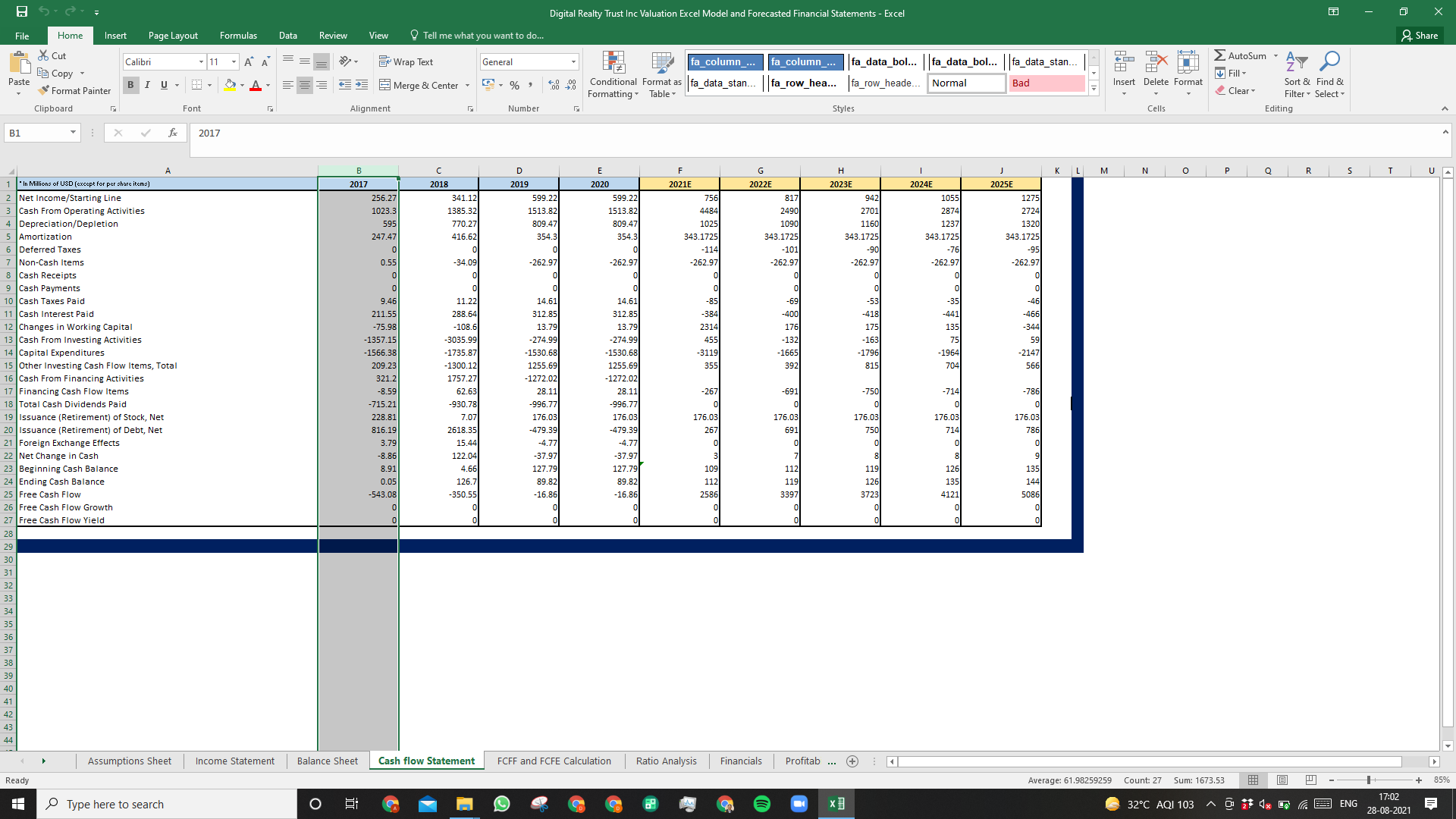1456x819 pixels.
Task: Open Format as Table gallery
Action: pos(662,74)
